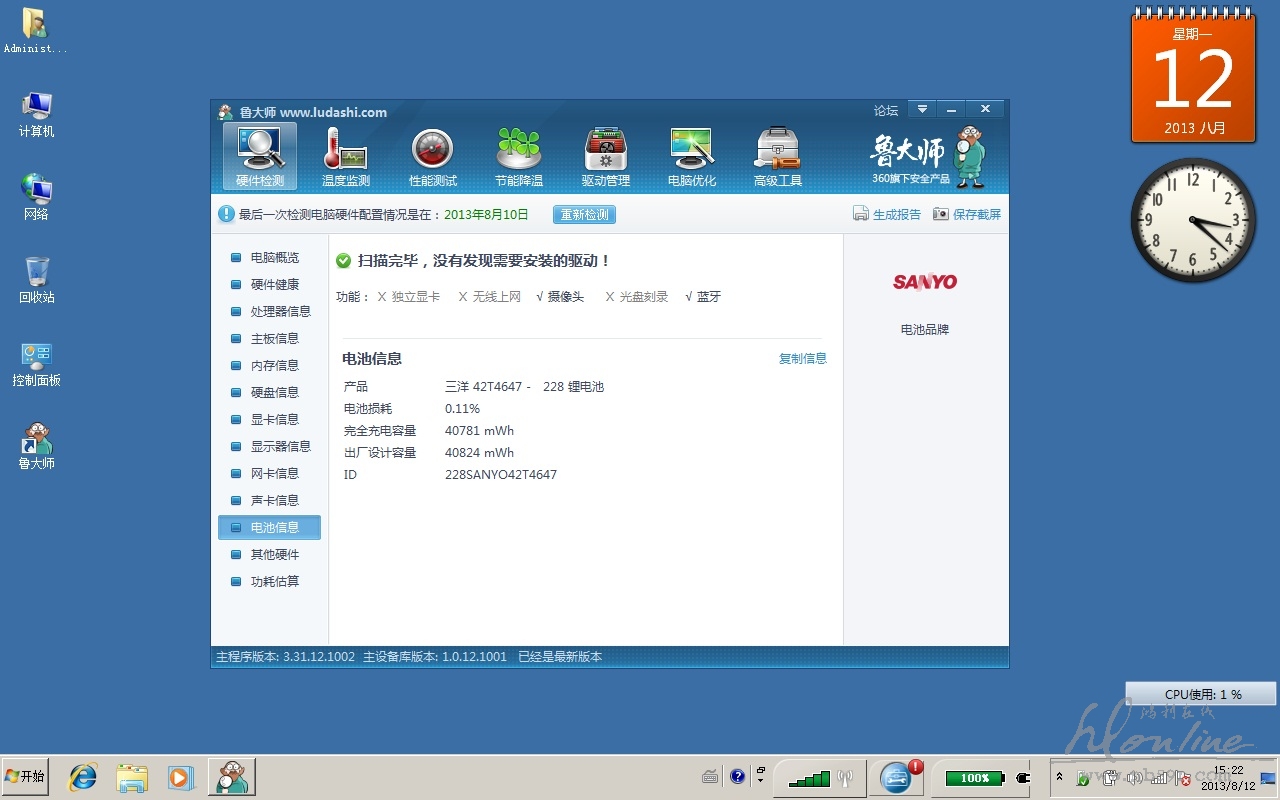
Task: Click the 重新检测 re-detect button
Action: point(584,215)
